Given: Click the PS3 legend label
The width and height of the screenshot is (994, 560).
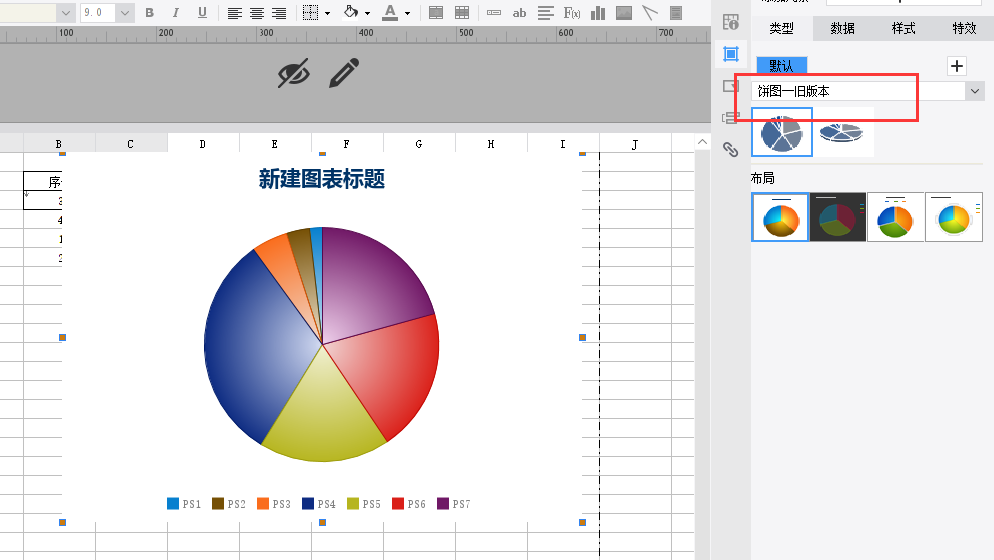Looking at the screenshot, I should coord(281,504).
